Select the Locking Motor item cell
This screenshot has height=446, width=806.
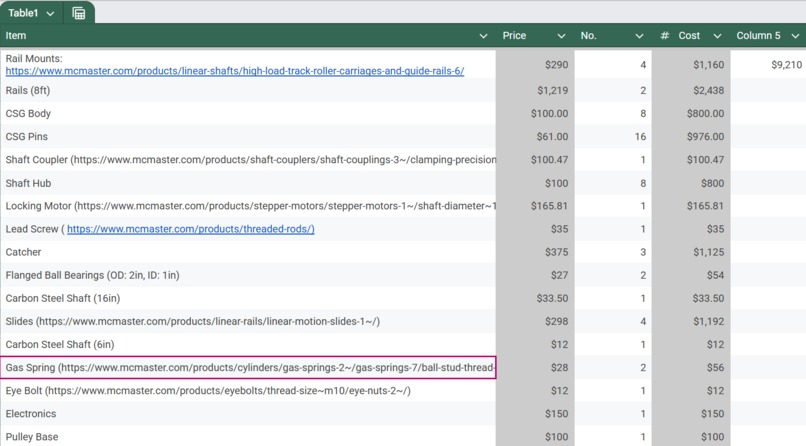[248, 206]
